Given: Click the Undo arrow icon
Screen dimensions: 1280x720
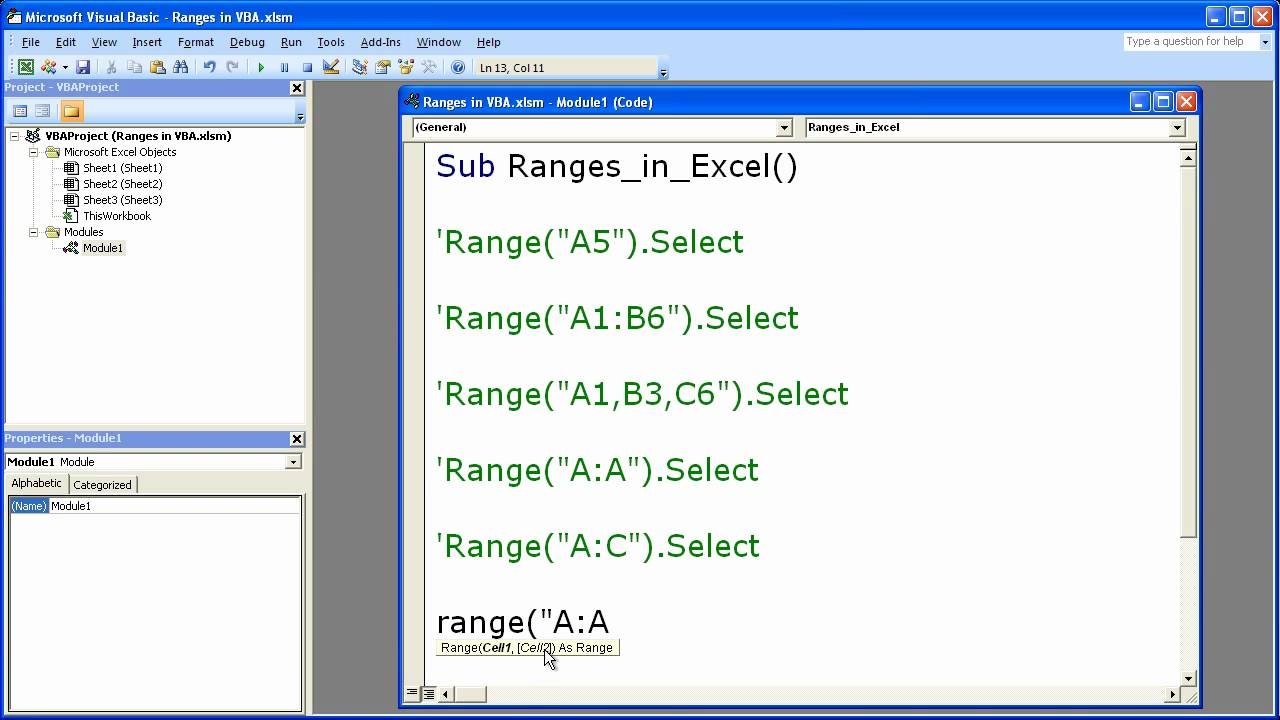Looking at the screenshot, I should [x=209, y=67].
